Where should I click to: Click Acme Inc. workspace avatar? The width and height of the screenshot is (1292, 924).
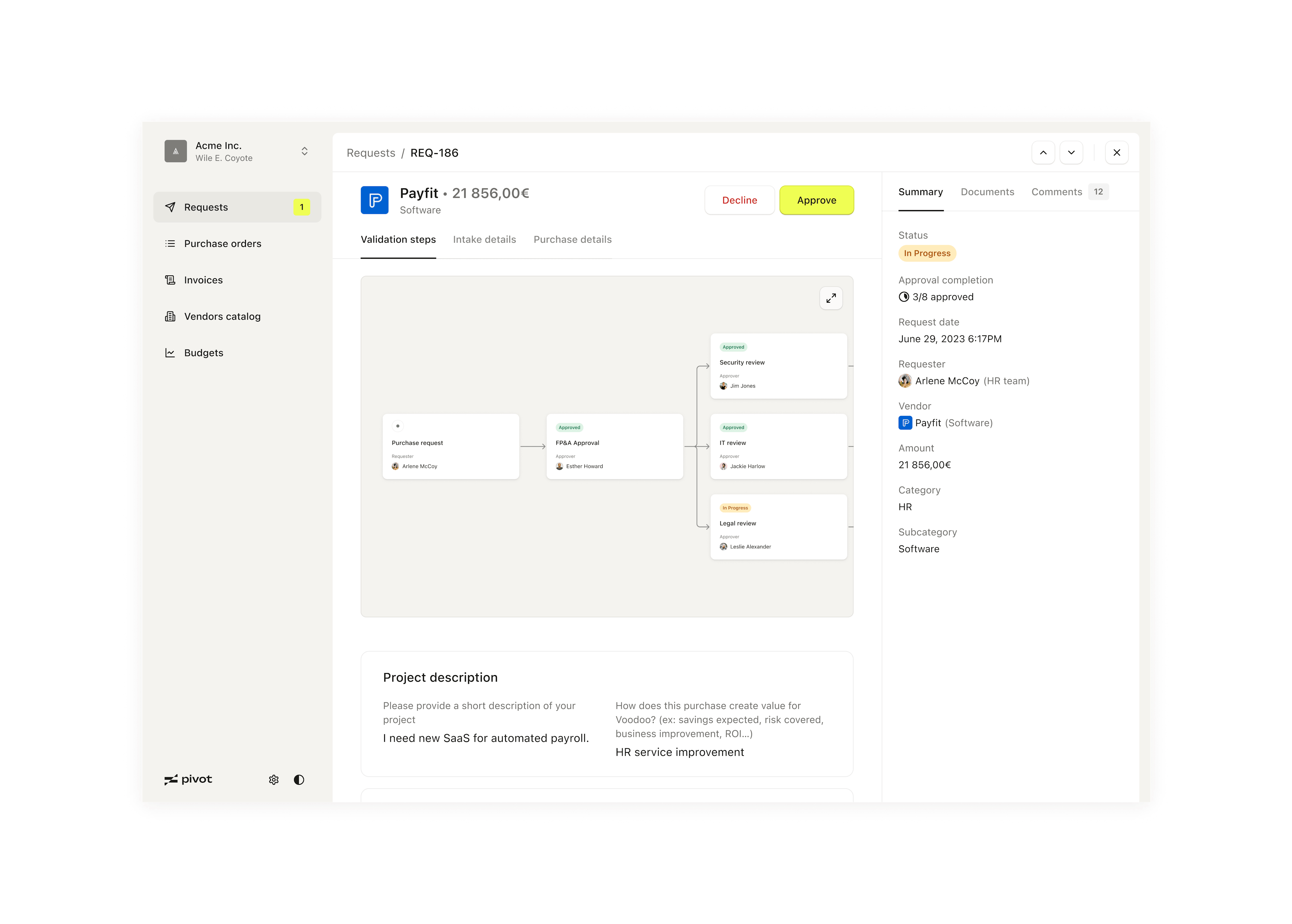click(x=176, y=151)
